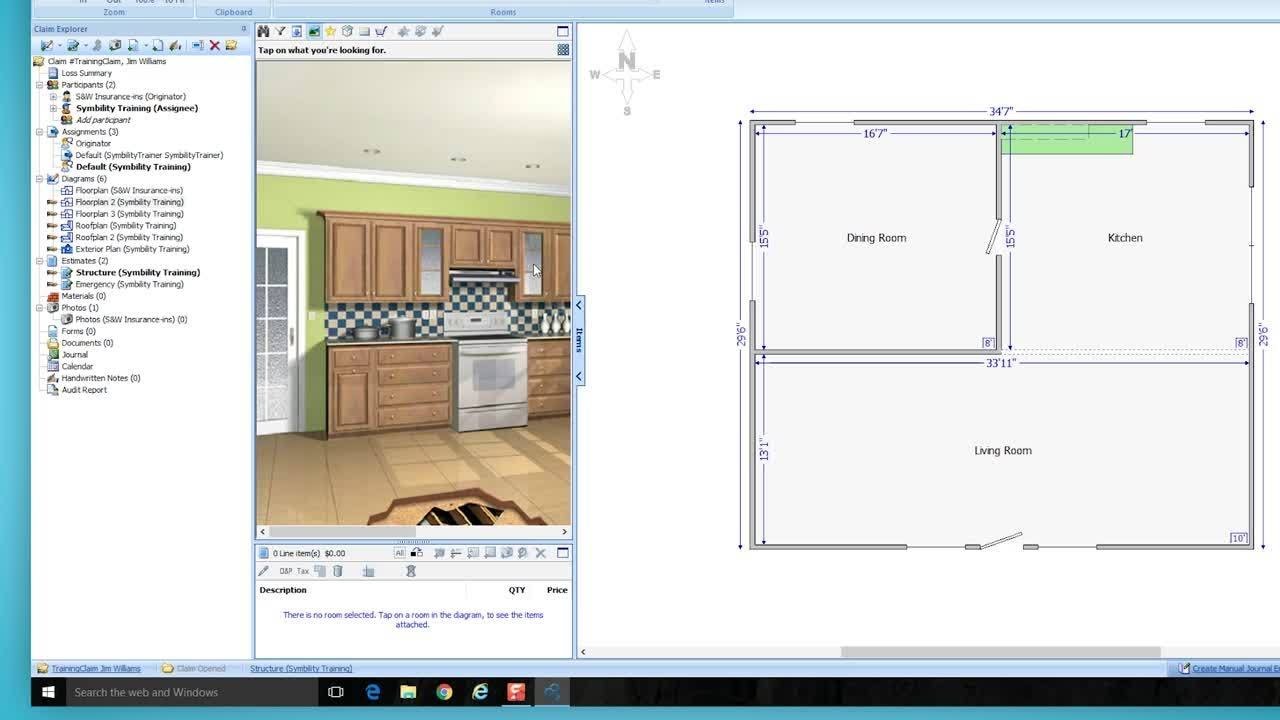1280x720 pixels.
Task: Click the pencil edit icon in line items toolbar
Action: [264, 571]
